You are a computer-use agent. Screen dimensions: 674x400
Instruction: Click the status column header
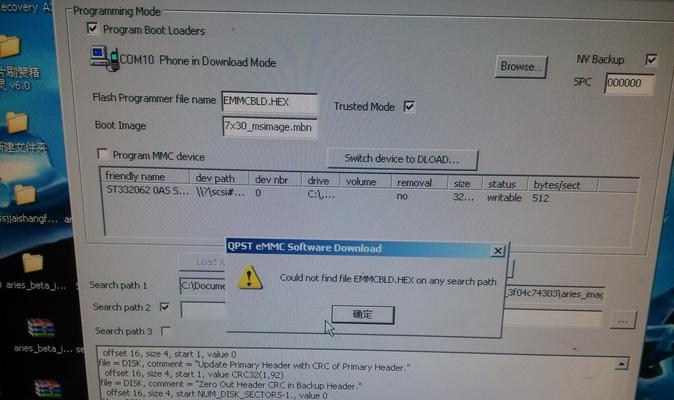(505, 184)
